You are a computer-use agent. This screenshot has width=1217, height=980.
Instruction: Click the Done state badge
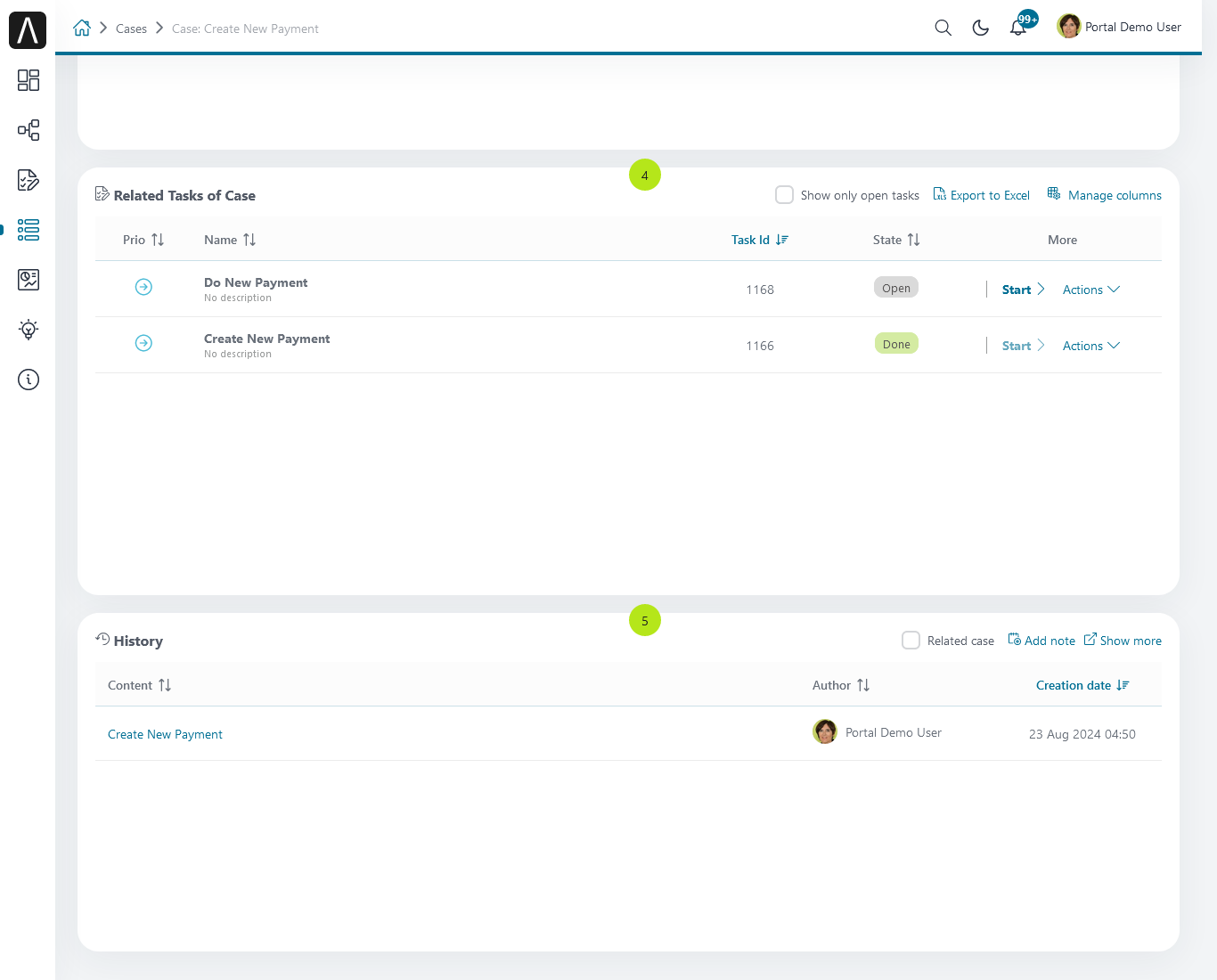click(x=896, y=344)
